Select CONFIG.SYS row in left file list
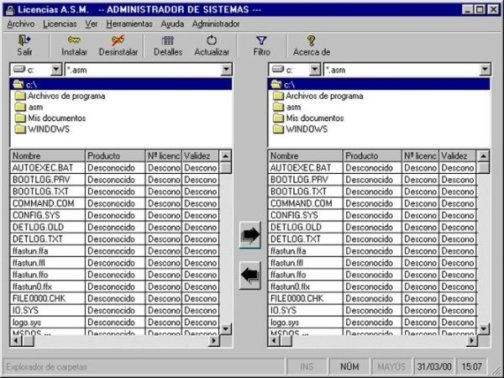 pos(115,215)
